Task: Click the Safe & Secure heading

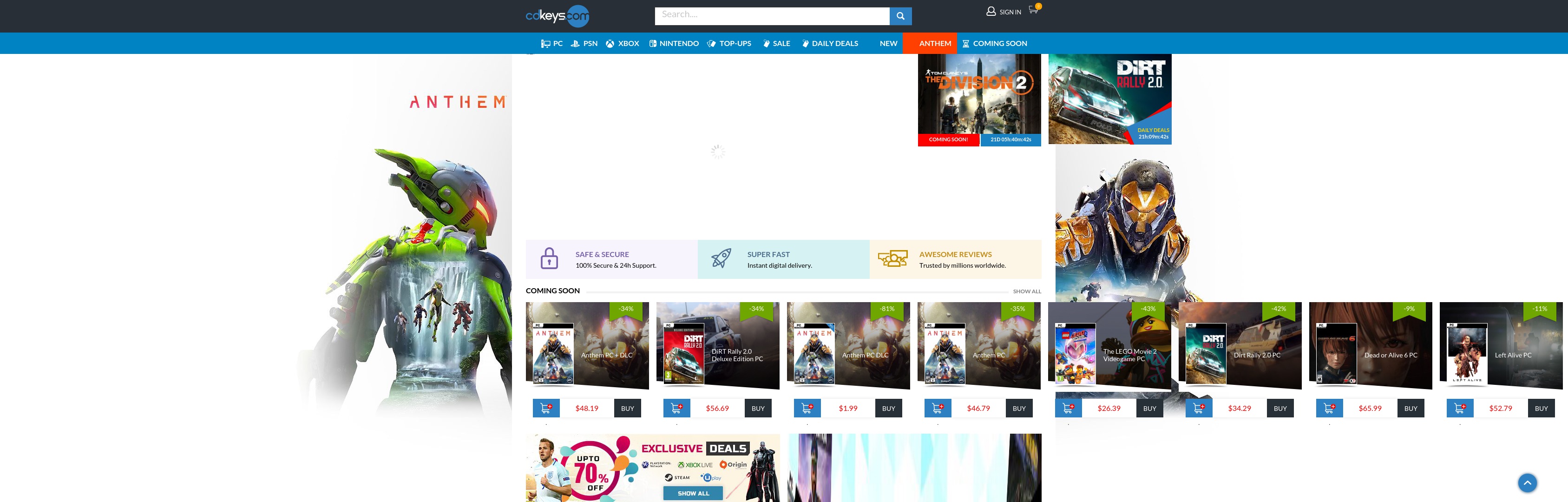Action: pos(602,255)
